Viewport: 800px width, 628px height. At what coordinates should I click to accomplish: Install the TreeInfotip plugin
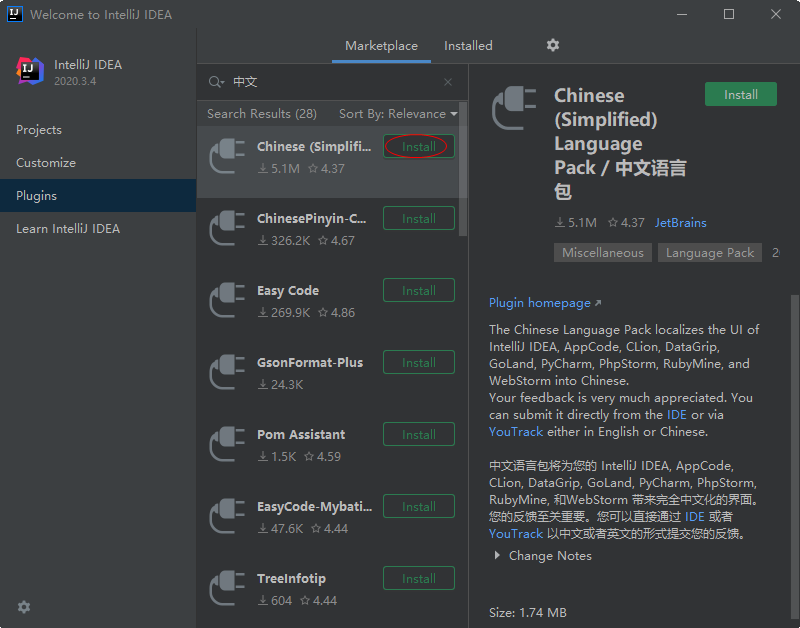418,578
